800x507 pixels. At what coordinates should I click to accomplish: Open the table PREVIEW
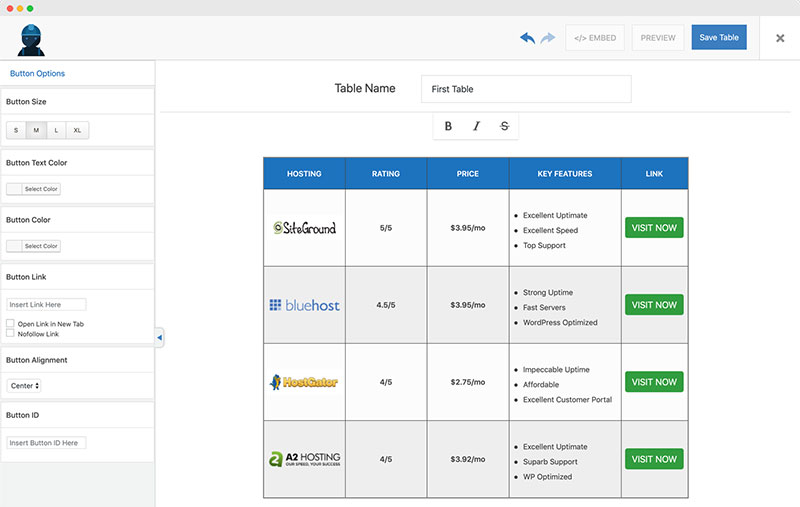[x=658, y=38]
